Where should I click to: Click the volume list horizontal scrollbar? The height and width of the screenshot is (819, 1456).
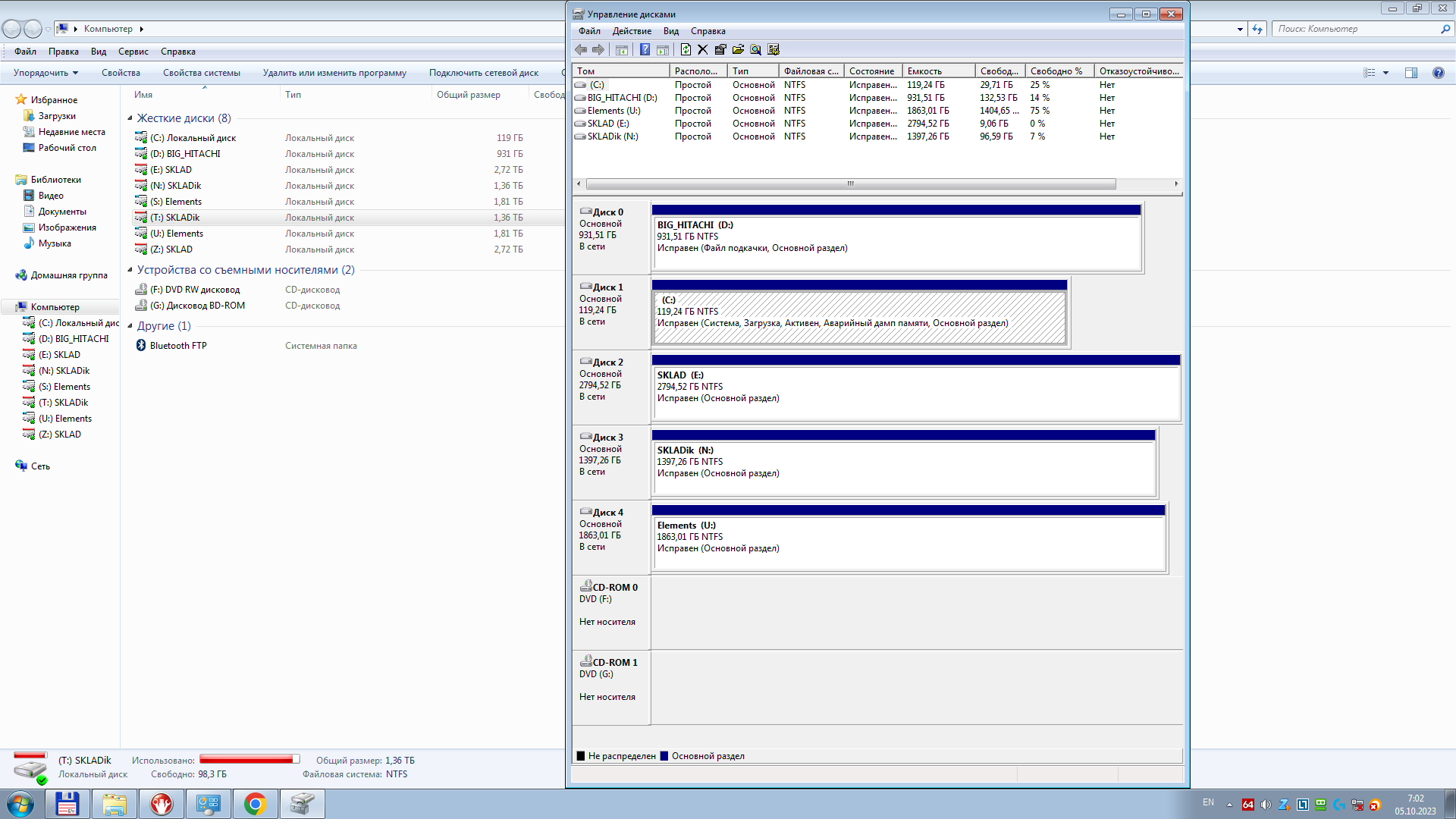[850, 184]
